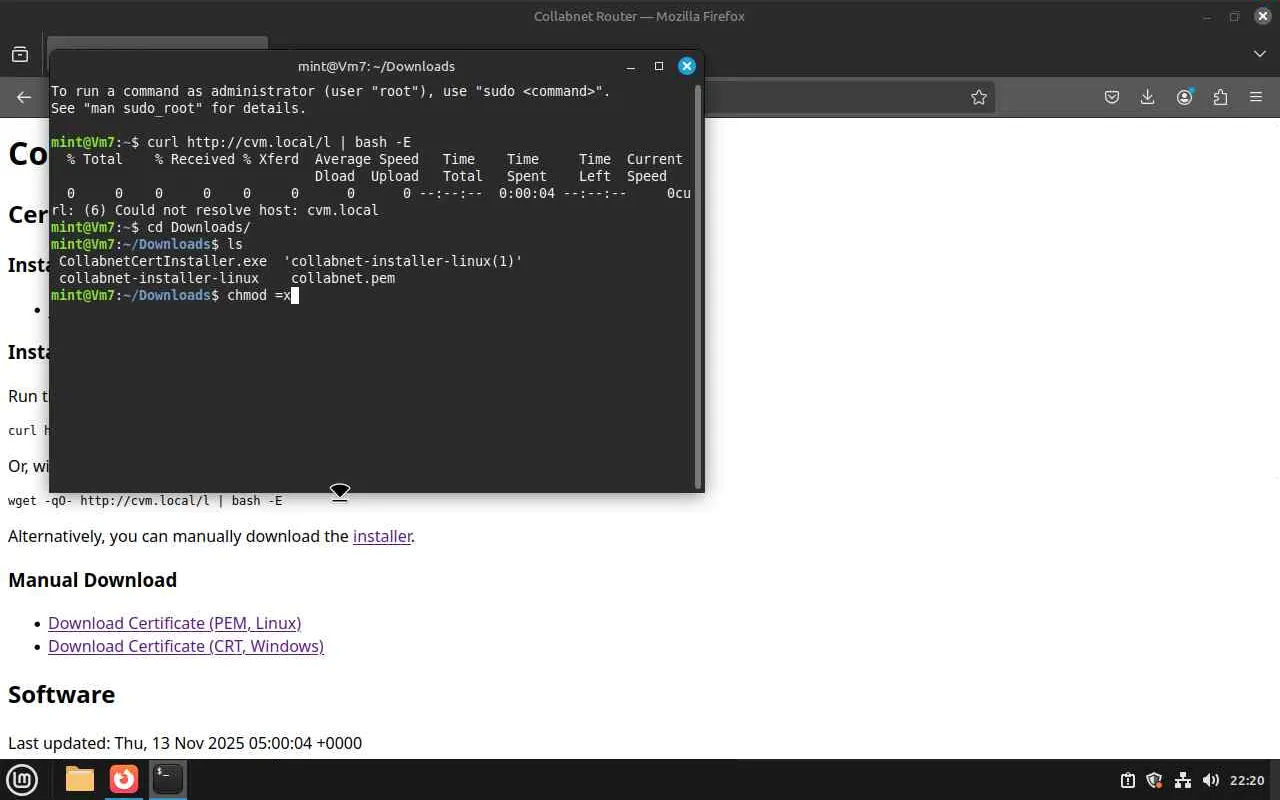Click "Could not resolve host" error line
This screenshot has width=1280, height=800.
point(215,210)
